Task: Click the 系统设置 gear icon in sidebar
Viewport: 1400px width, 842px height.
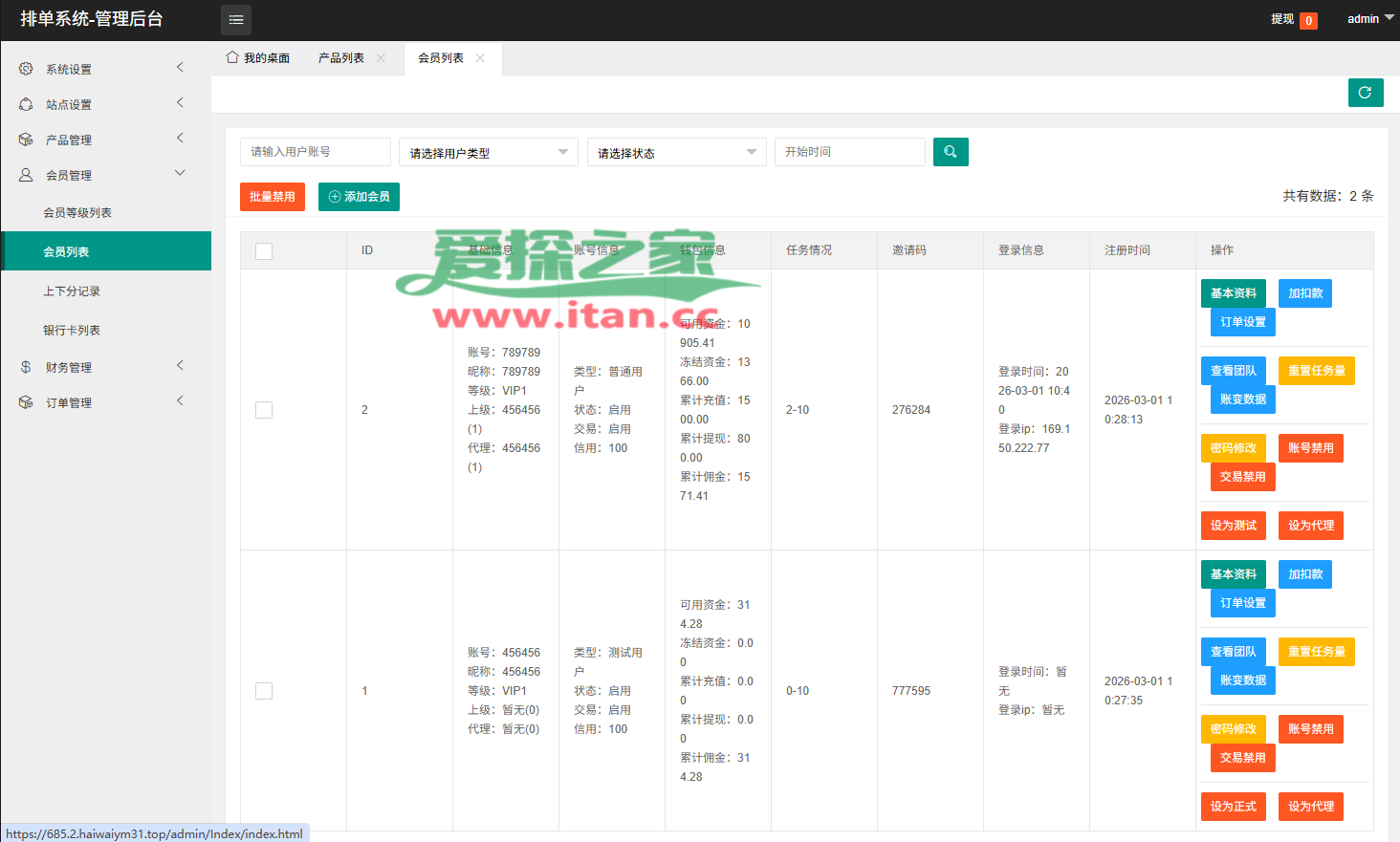Action: (x=26, y=69)
